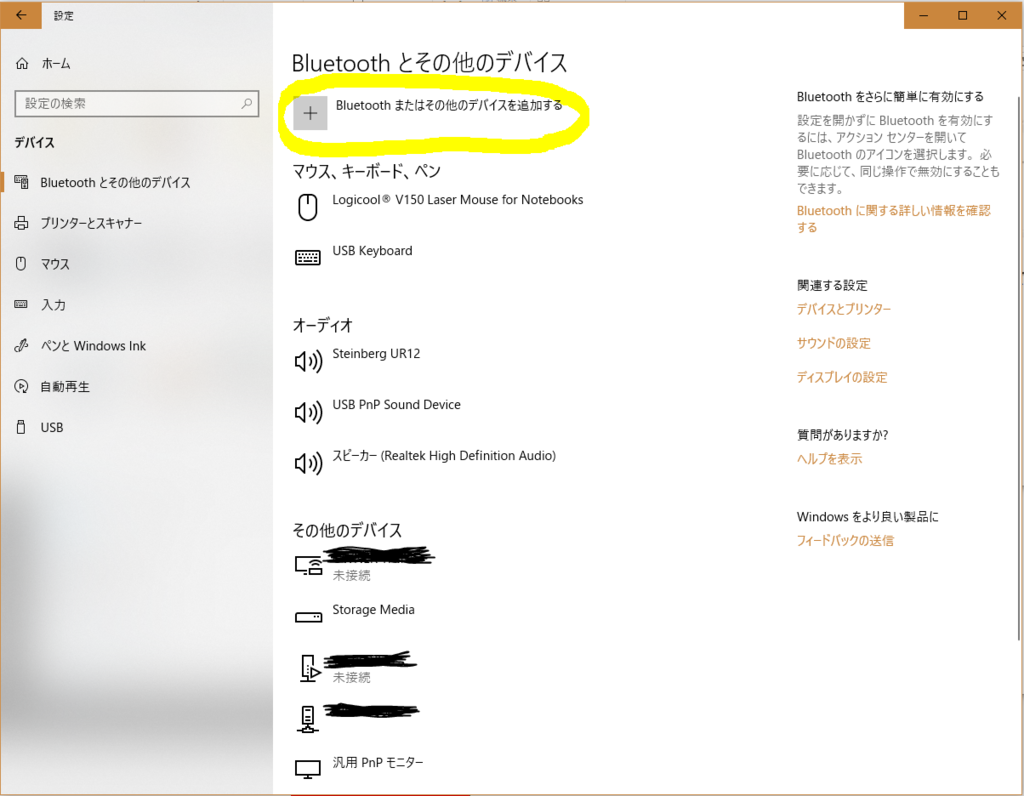Select the USB icon in sidebar
Viewport: 1024px width, 796px height.
pos(22,427)
